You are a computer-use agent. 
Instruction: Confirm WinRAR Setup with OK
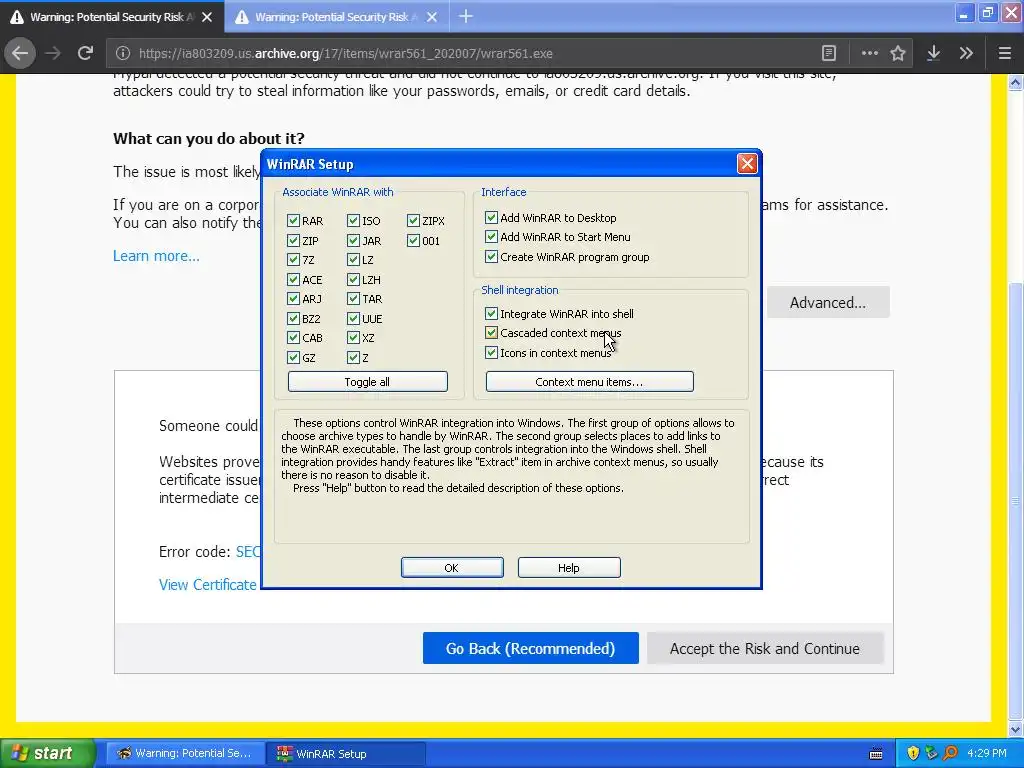[452, 568]
